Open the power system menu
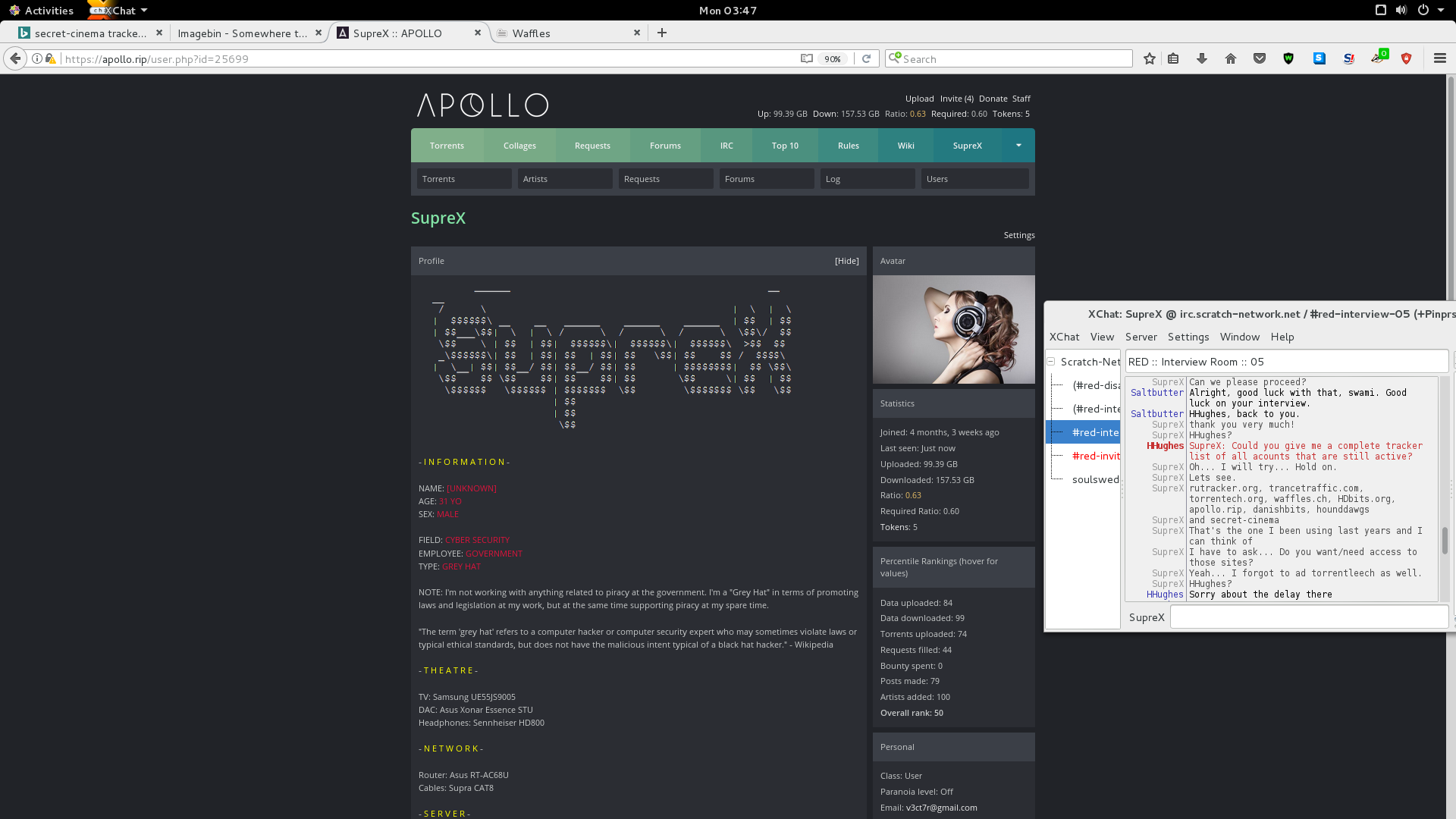The width and height of the screenshot is (1456, 819). (1429, 10)
